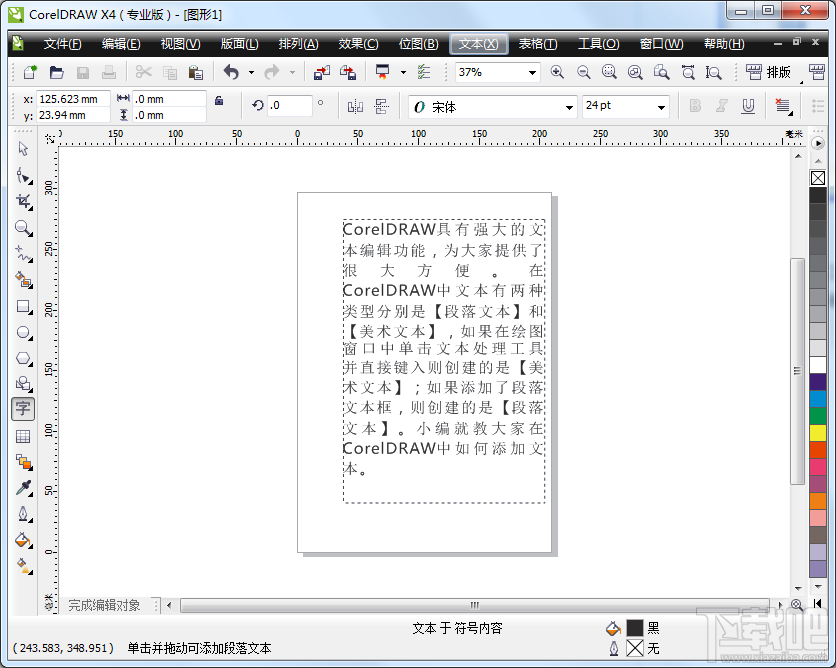This screenshot has height=668, width=836.
Task: Expand the application launcher dropdown arrow
Action: click(x=403, y=72)
